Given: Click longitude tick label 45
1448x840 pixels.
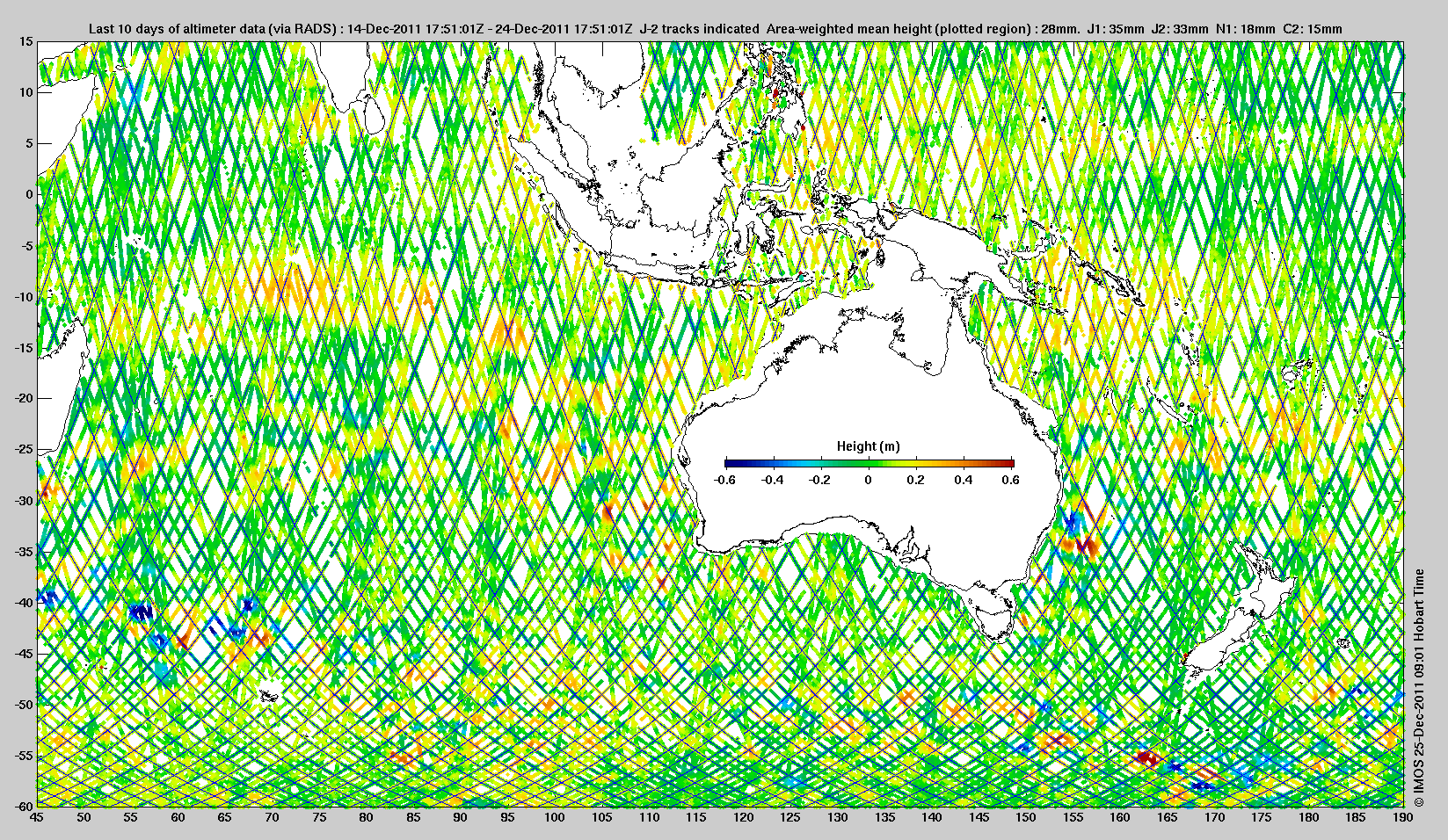Looking at the screenshot, I should tap(37, 817).
